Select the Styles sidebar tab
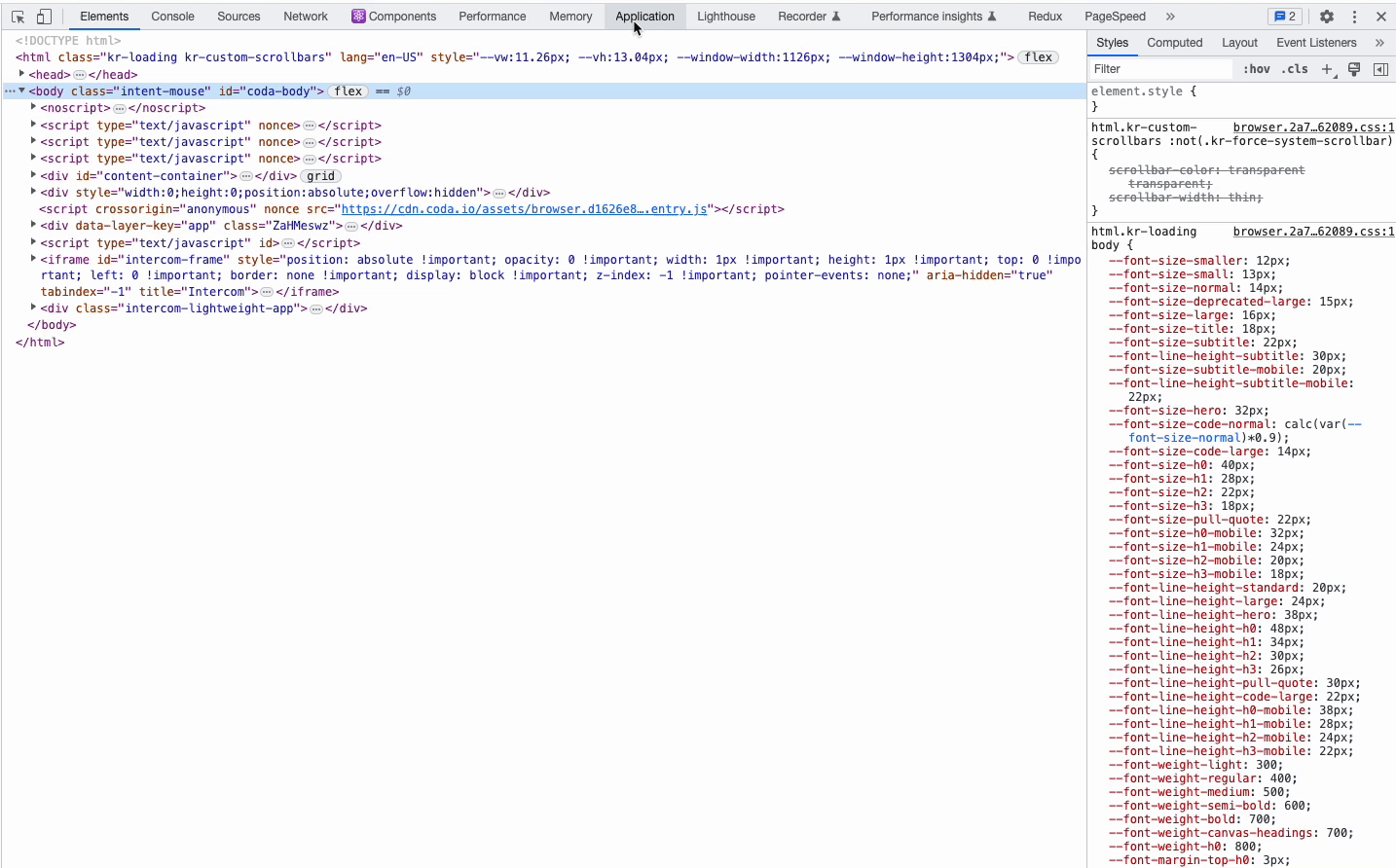The height and width of the screenshot is (868, 1396). click(1112, 43)
